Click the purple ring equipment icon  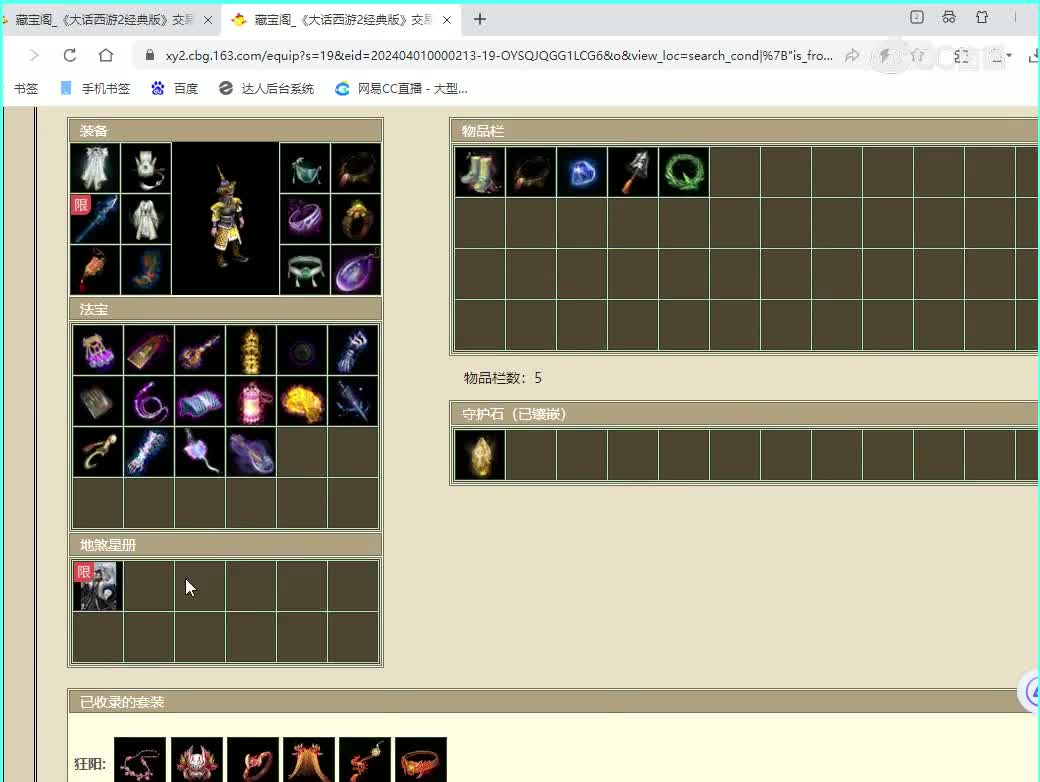pyautogui.click(x=305, y=219)
